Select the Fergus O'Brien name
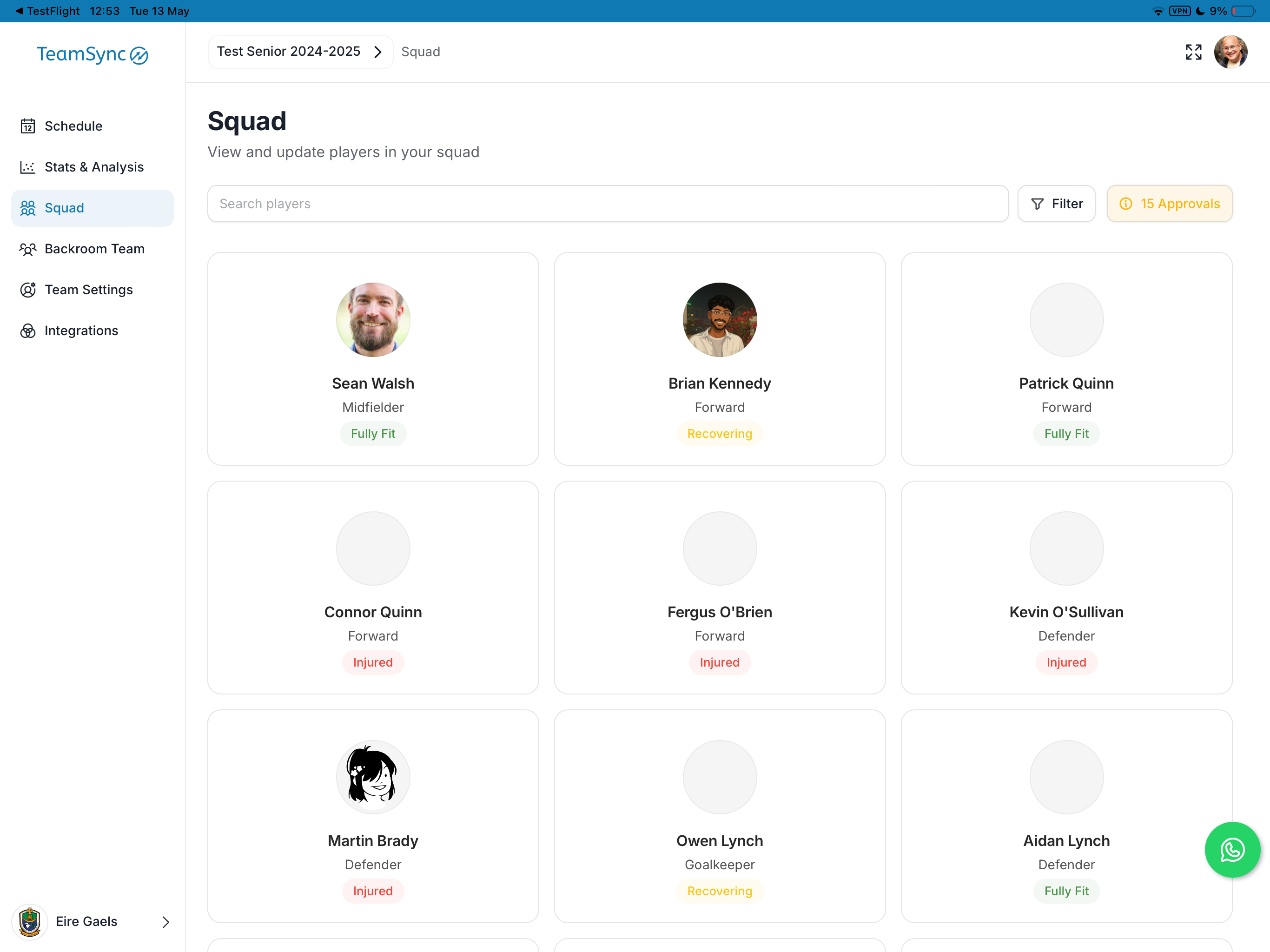1270x952 pixels. 720,612
